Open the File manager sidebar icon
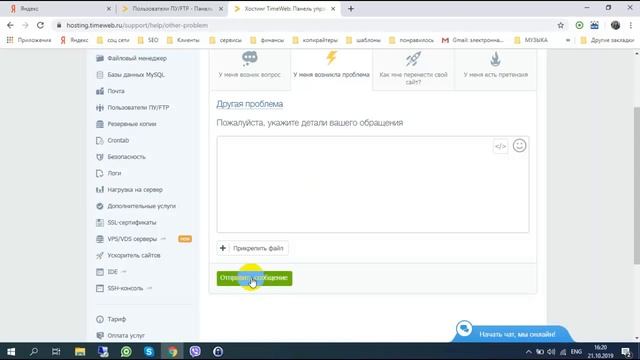This screenshot has width=640, height=360. pyautogui.click(x=100, y=58)
